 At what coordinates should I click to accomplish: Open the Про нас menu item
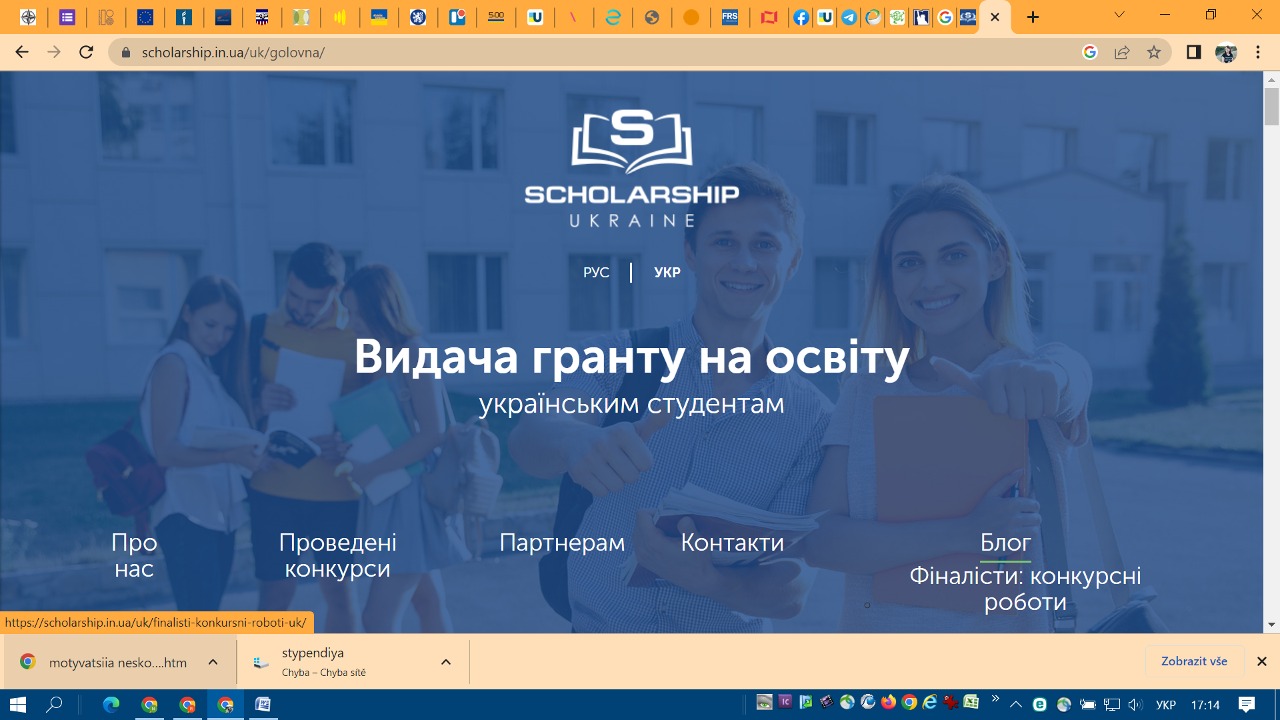134,555
